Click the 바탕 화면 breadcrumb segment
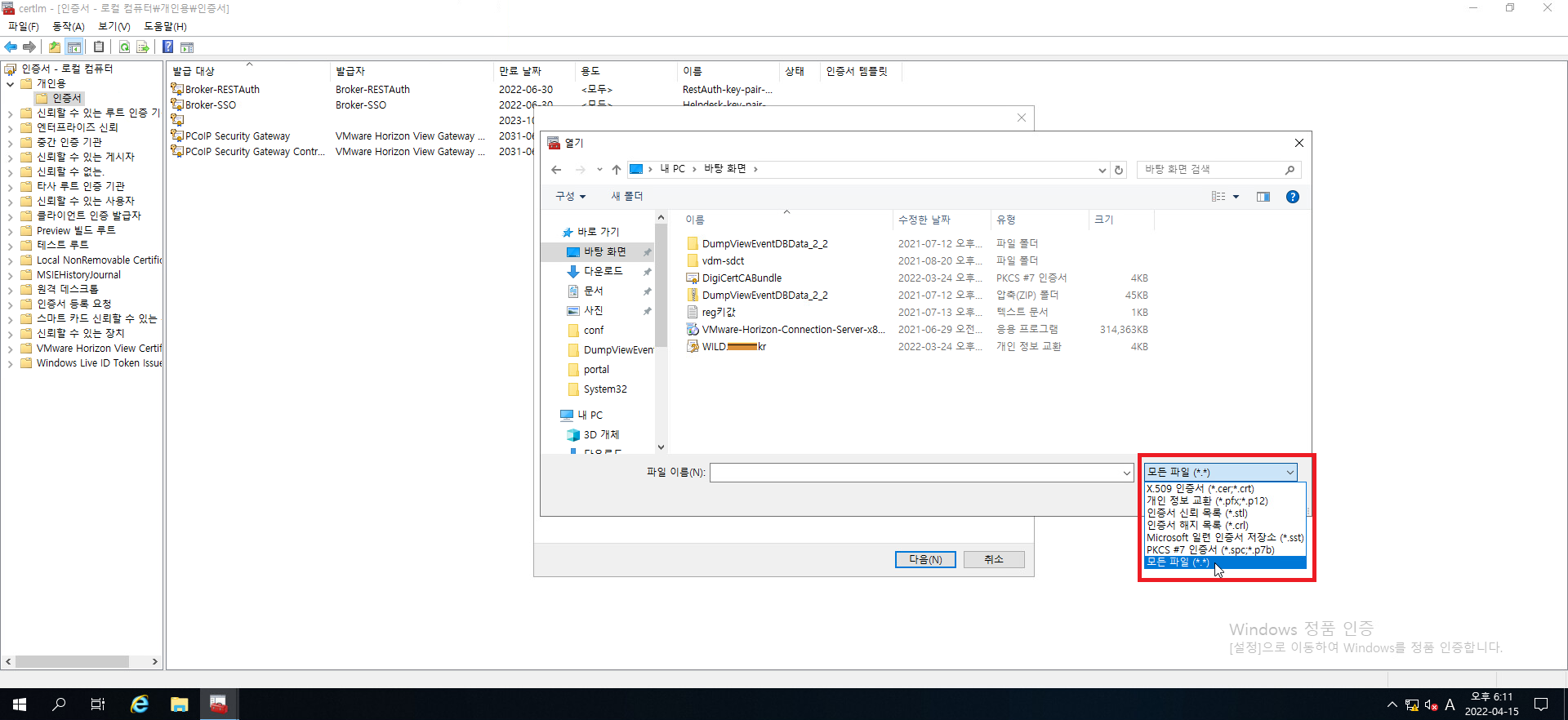This screenshot has width=1568, height=720. click(725, 169)
